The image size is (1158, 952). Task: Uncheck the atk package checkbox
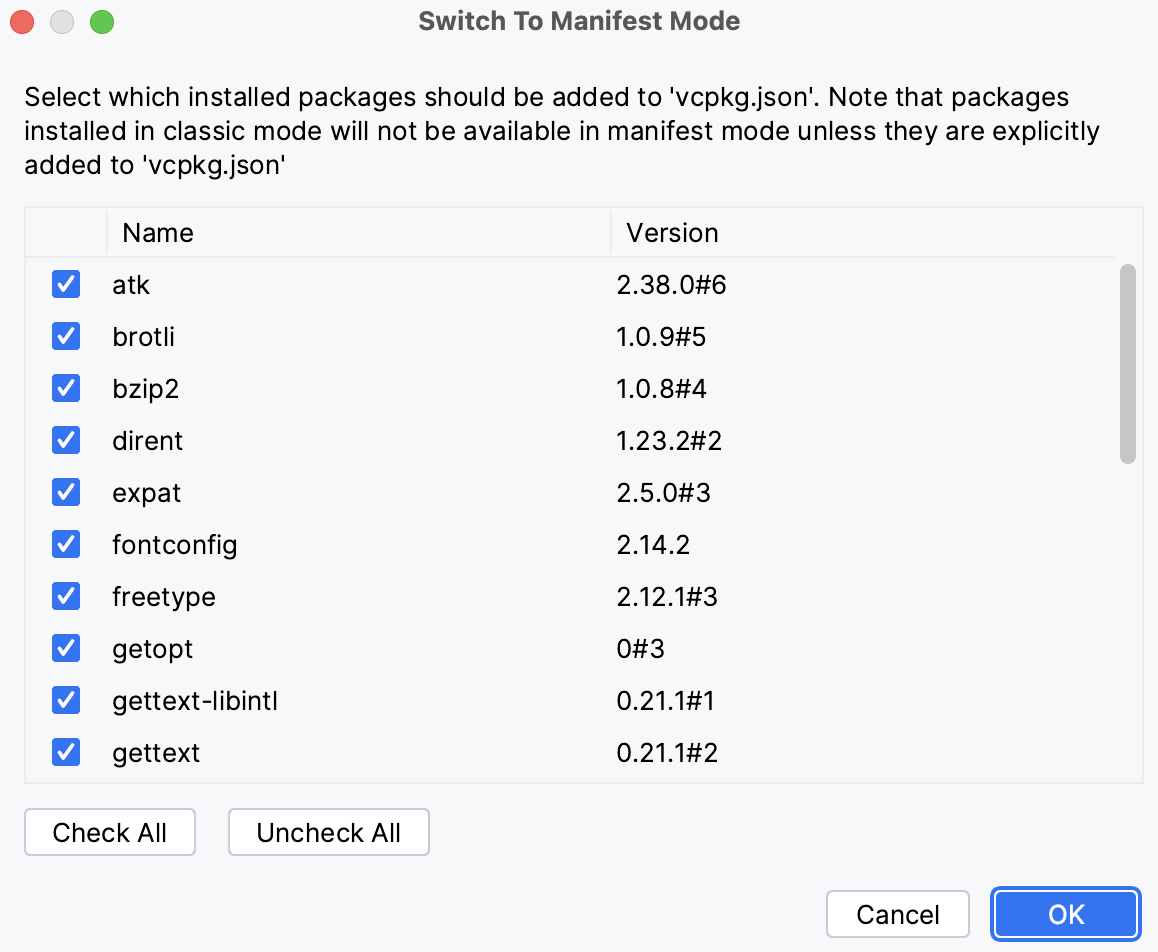pyautogui.click(x=65, y=284)
